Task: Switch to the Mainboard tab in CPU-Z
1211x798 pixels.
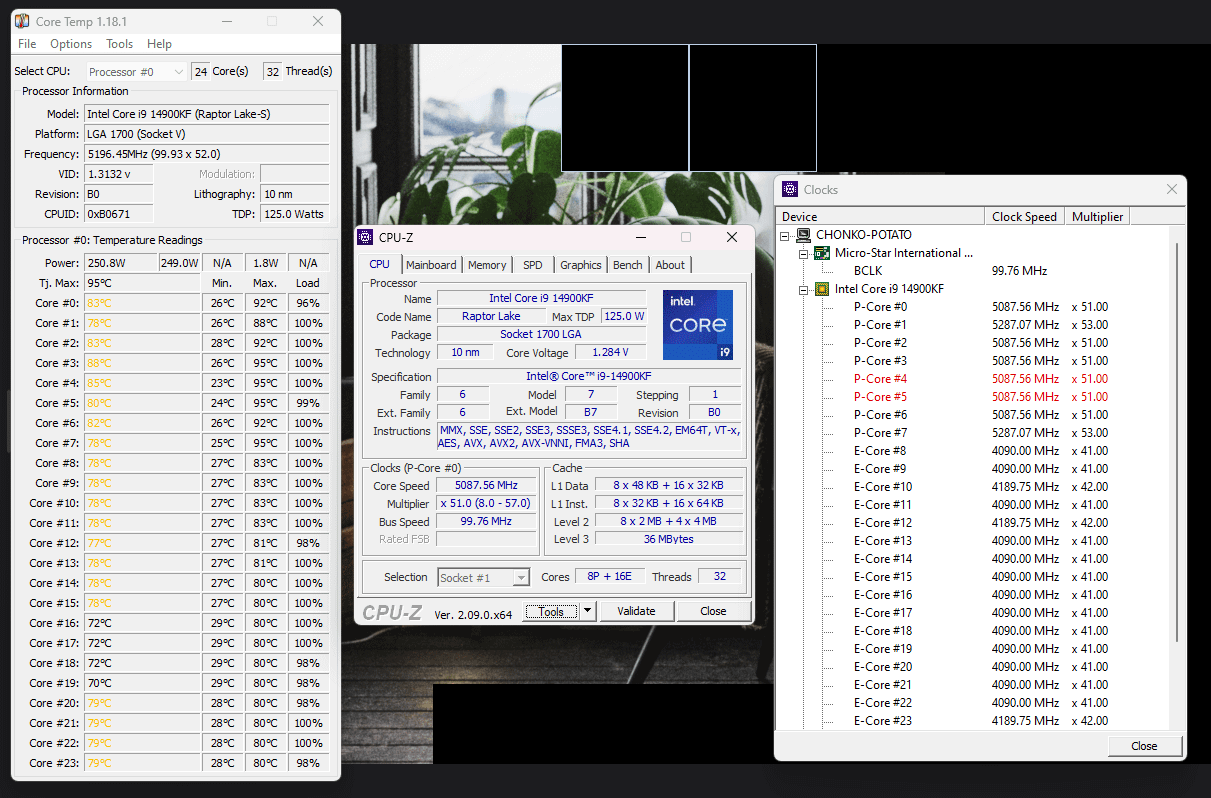Action: [x=431, y=265]
